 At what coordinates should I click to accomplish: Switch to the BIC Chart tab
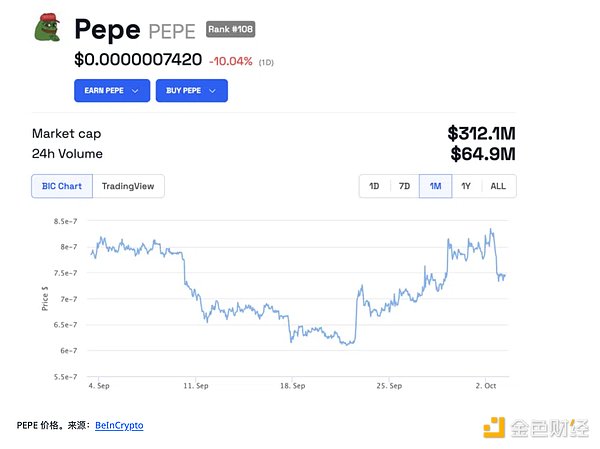point(62,186)
